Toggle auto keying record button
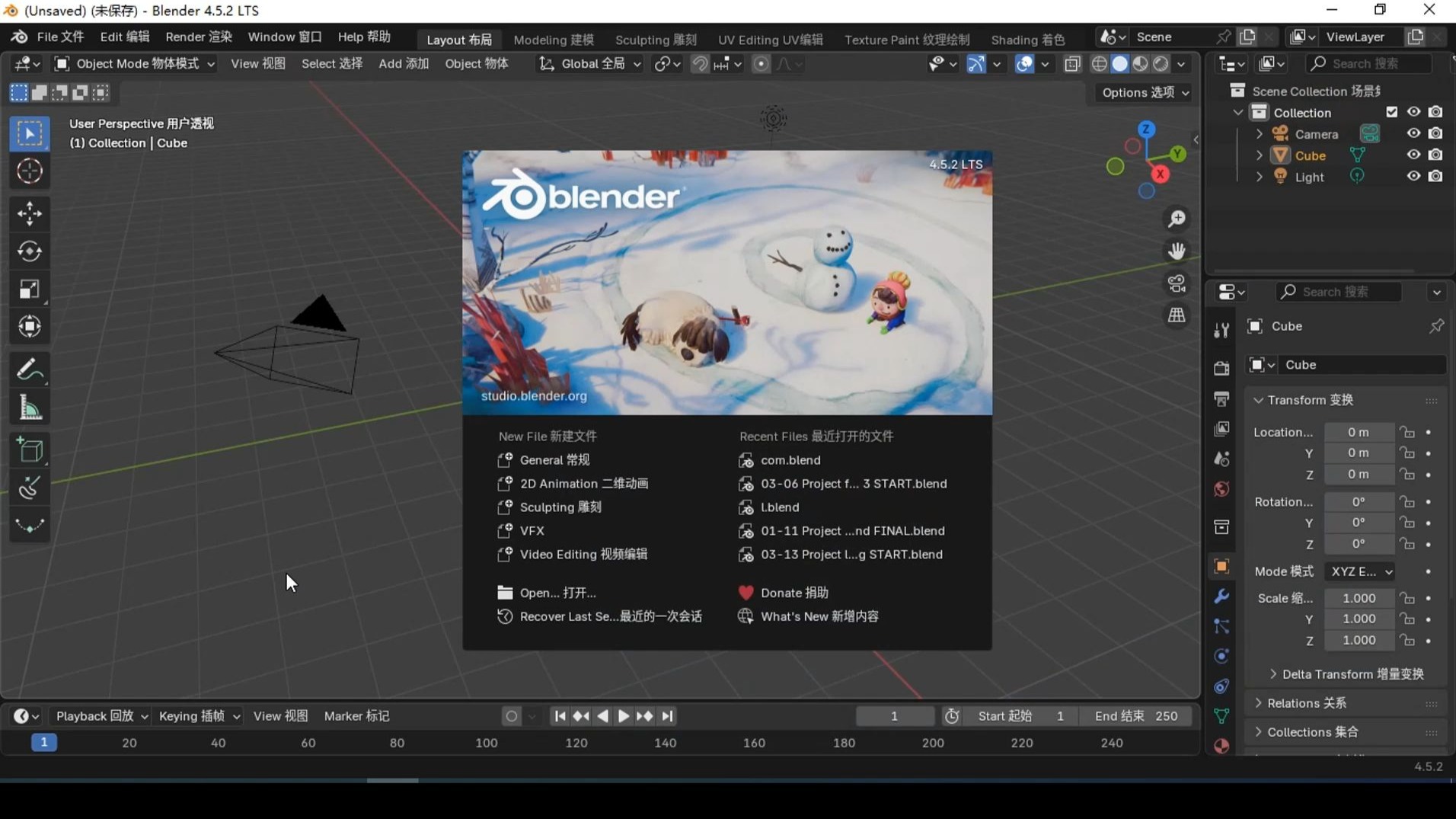This screenshot has width=1456, height=819. click(512, 716)
